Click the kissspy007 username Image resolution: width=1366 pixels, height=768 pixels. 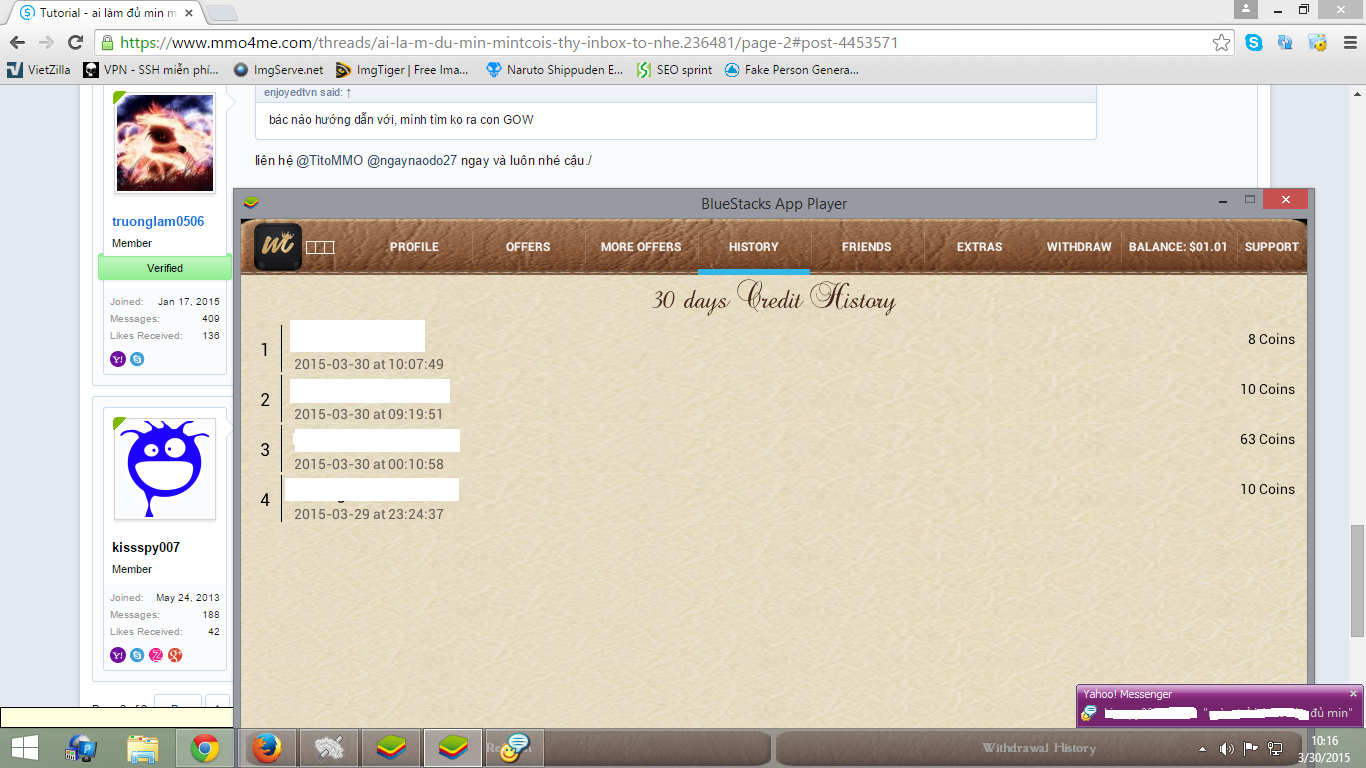point(146,547)
